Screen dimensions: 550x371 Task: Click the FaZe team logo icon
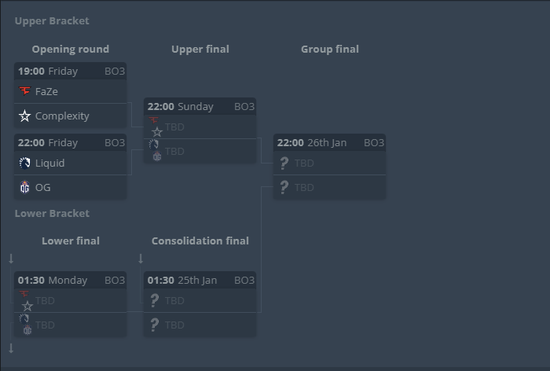[x=25, y=91]
